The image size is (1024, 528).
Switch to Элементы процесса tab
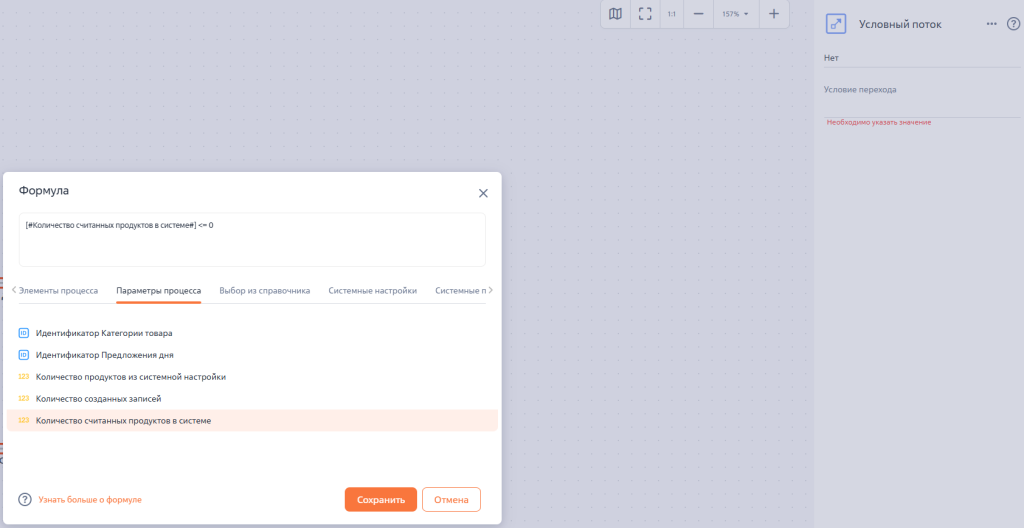click(x=59, y=291)
